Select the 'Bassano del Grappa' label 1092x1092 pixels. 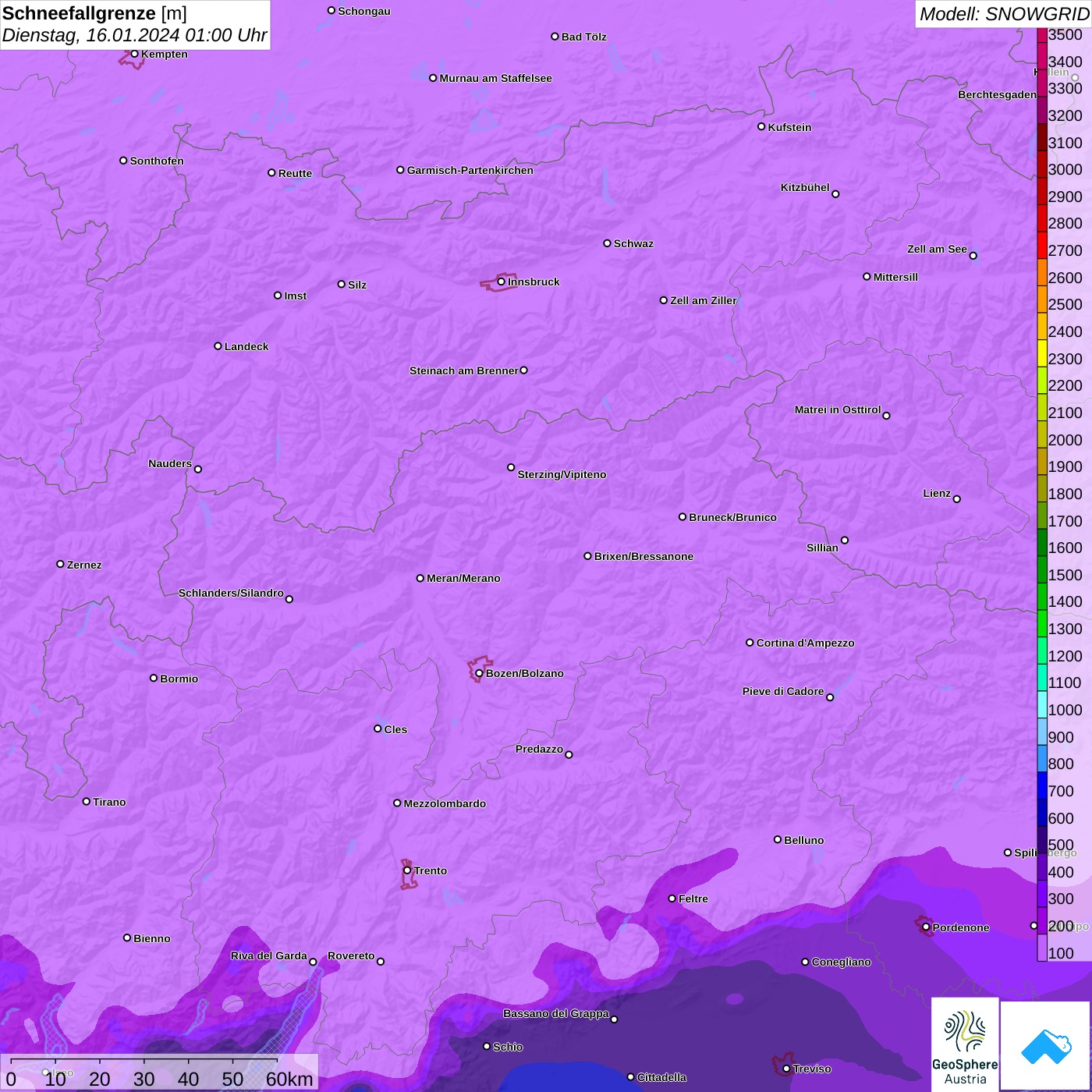coord(556,1013)
